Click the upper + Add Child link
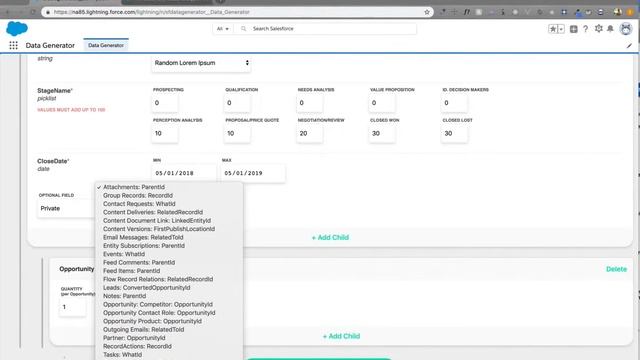Screen dimensions: 640x360 (330, 238)
